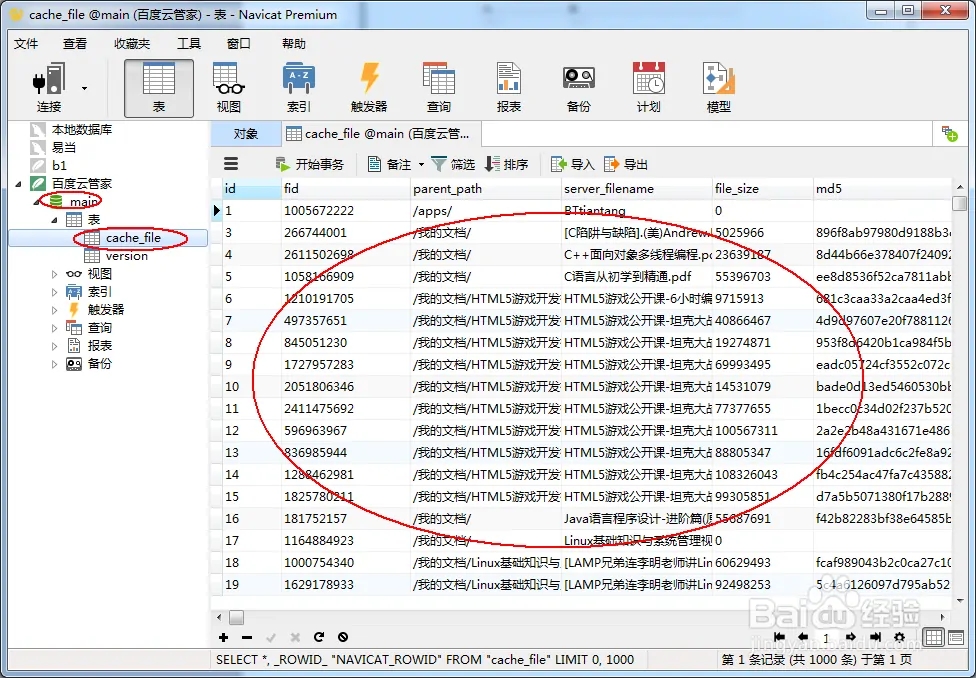Image resolution: width=976 pixels, height=678 pixels.
Task: Switch to the 对象 (Objects) tab
Action: point(245,134)
